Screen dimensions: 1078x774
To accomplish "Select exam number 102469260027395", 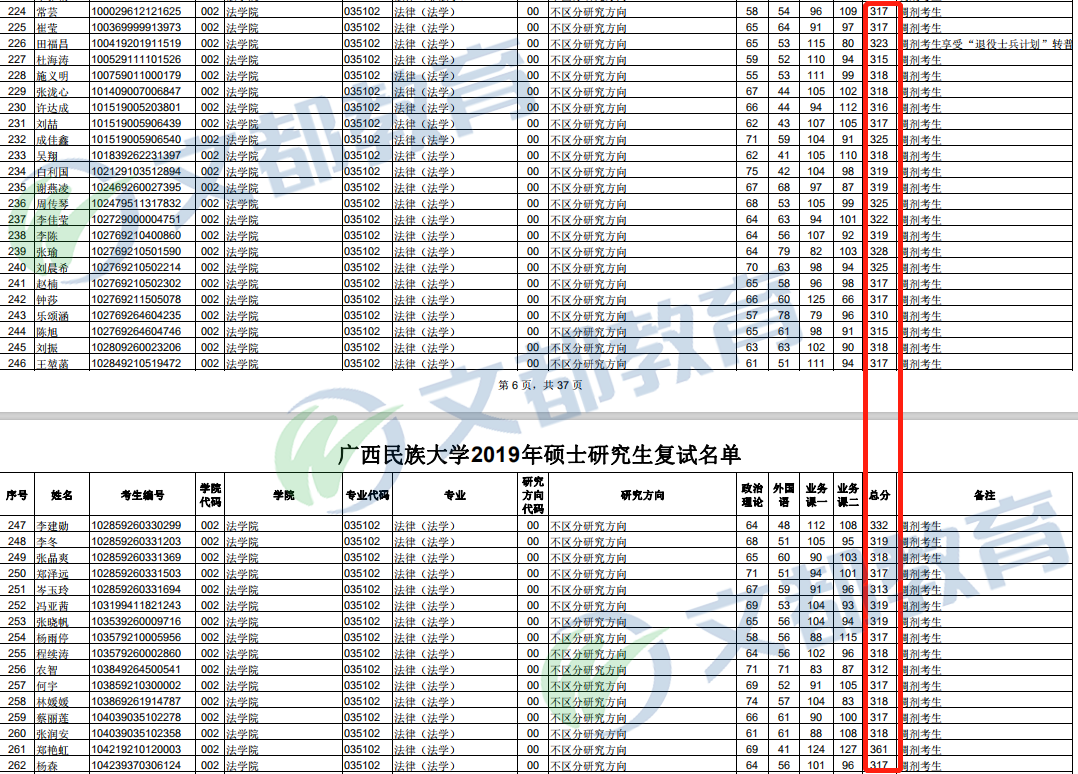I will coord(136,188).
